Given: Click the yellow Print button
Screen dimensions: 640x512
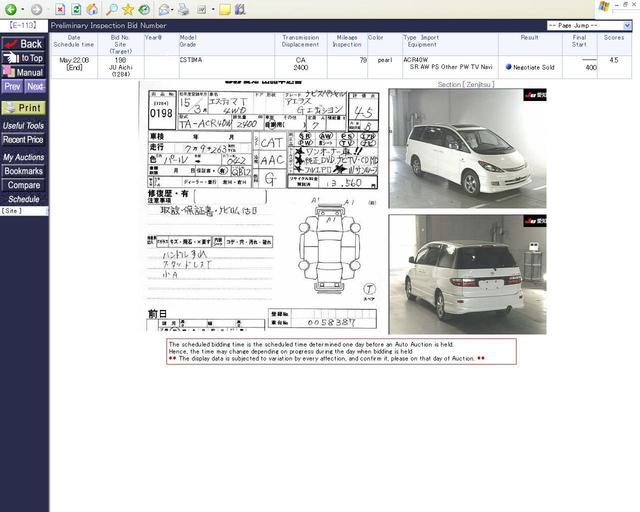Looking at the screenshot, I should (24, 108).
